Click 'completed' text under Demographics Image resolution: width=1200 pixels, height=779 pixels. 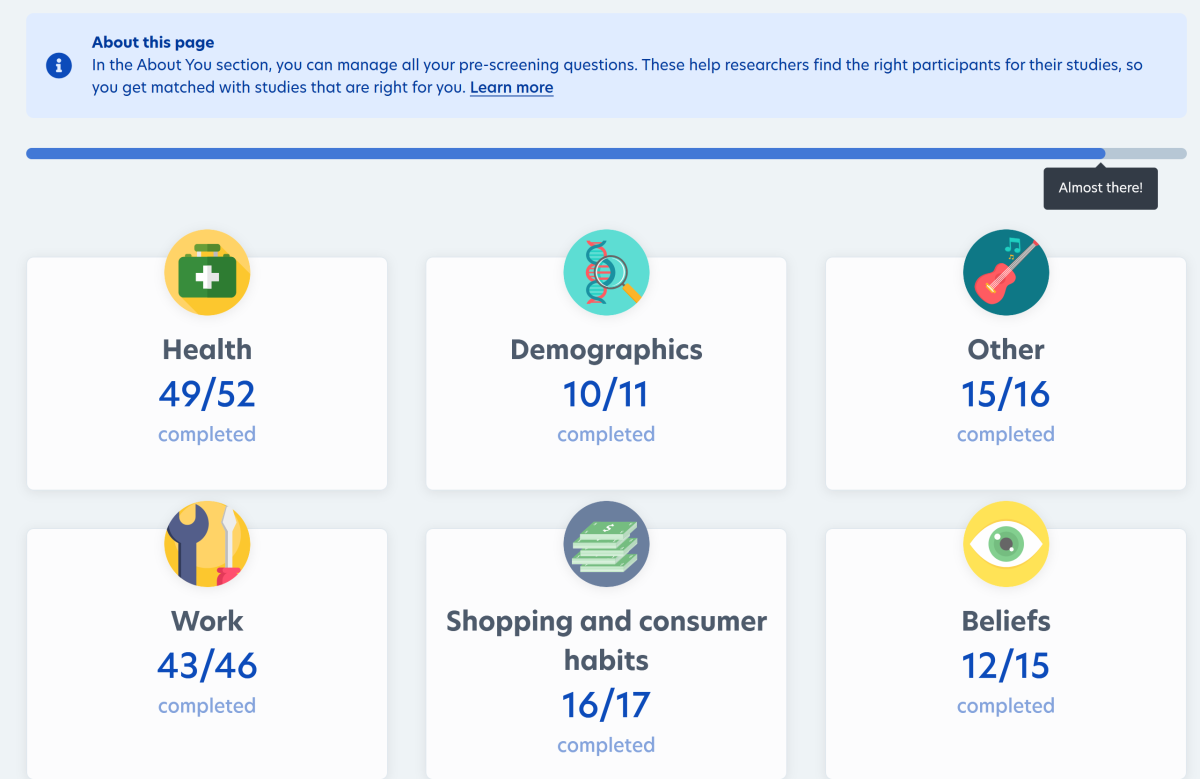click(606, 434)
